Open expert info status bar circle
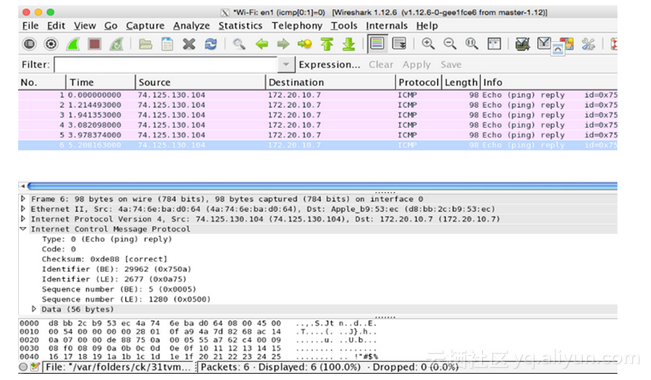 coord(24,367)
